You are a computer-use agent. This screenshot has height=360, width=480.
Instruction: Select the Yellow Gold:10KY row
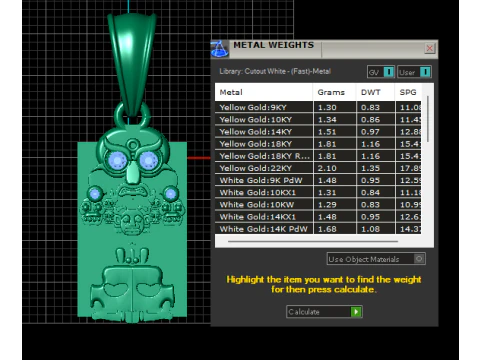coord(318,119)
